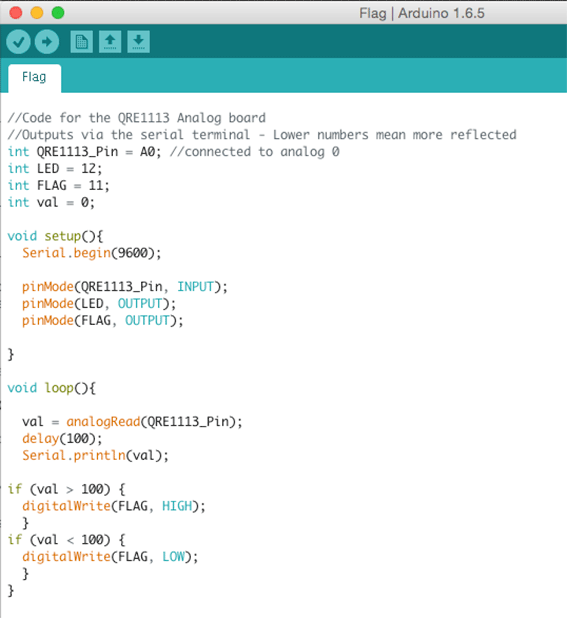
Task: Click the 'Serial.println(val);' line
Action: (x=95, y=456)
